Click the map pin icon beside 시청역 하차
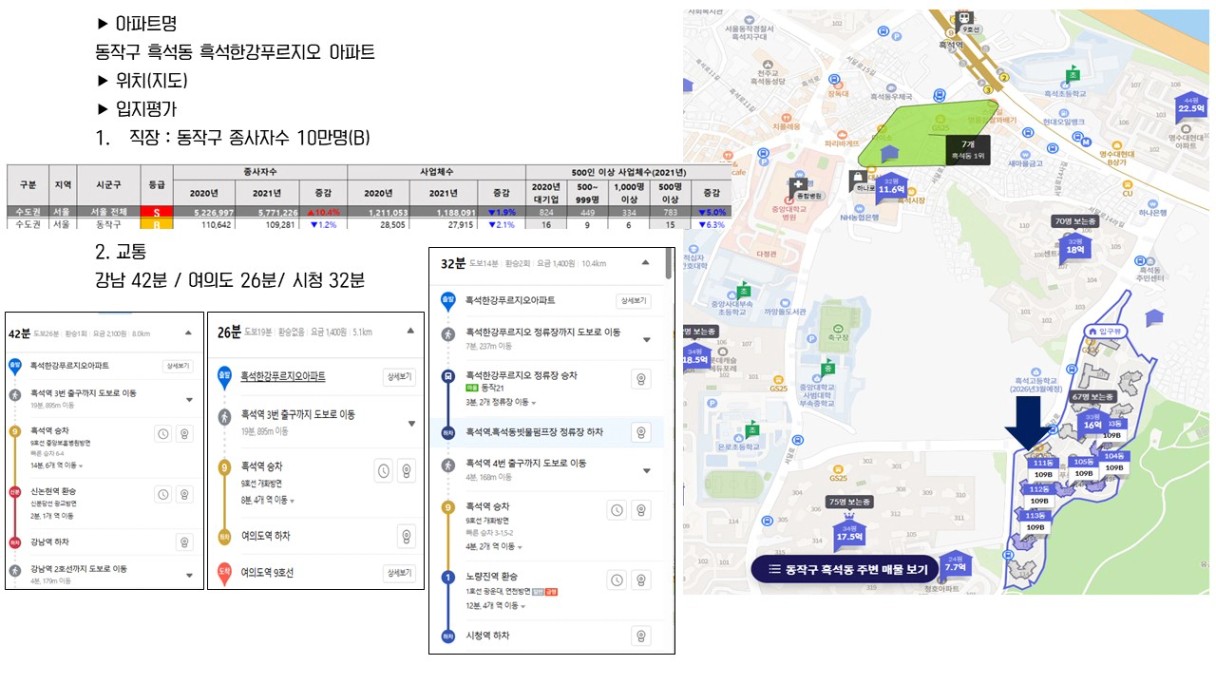 (x=641, y=634)
